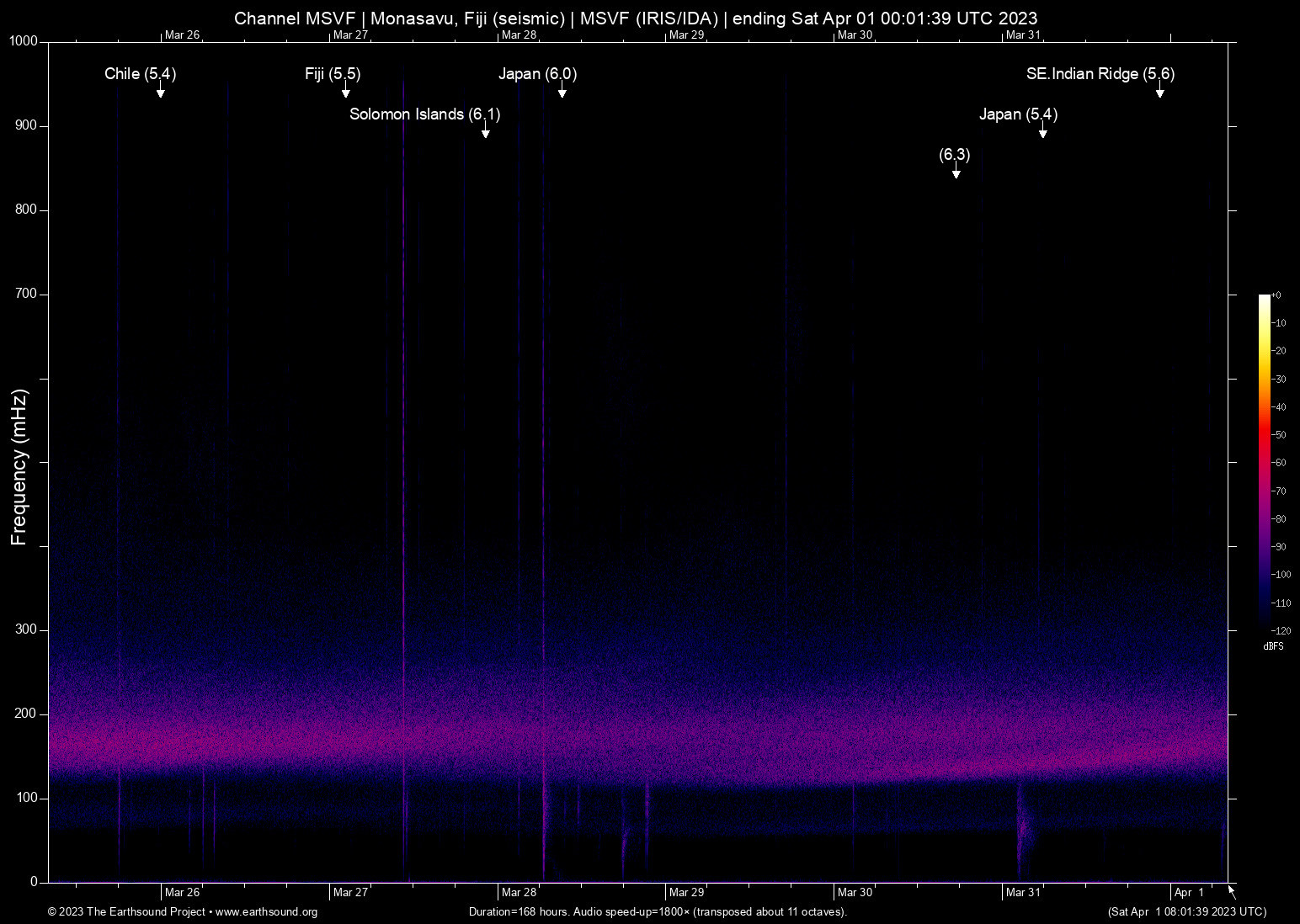Click the -20 value on the color scale
The height and width of the screenshot is (924, 1300).
[1278, 351]
